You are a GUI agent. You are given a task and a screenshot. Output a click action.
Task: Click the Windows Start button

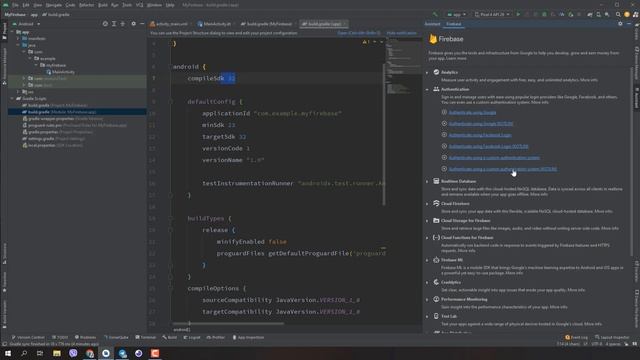click(8, 353)
